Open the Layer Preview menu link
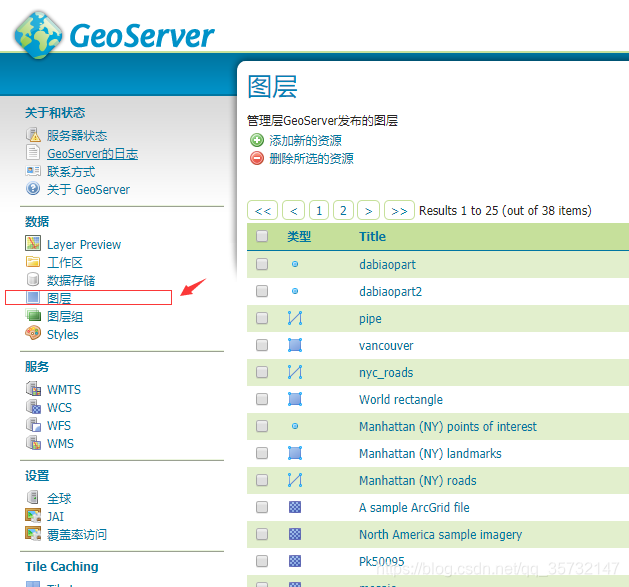 84,244
